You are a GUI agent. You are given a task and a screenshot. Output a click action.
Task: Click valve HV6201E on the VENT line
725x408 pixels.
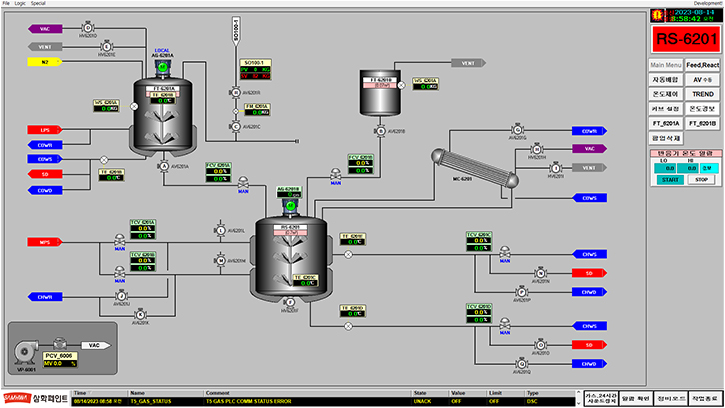(x=107, y=47)
